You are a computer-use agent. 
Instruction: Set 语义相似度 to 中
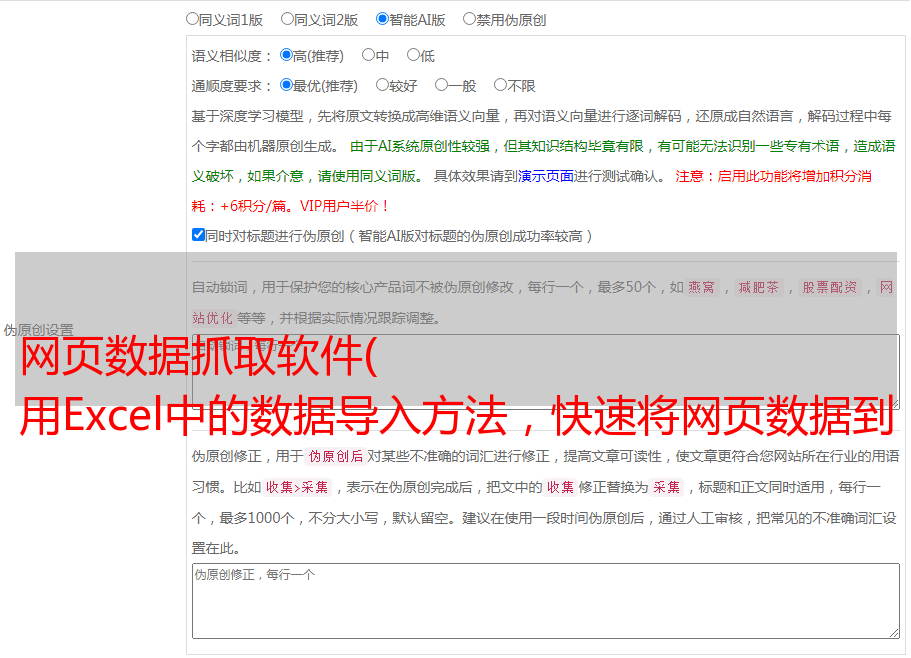pos(368,55)
